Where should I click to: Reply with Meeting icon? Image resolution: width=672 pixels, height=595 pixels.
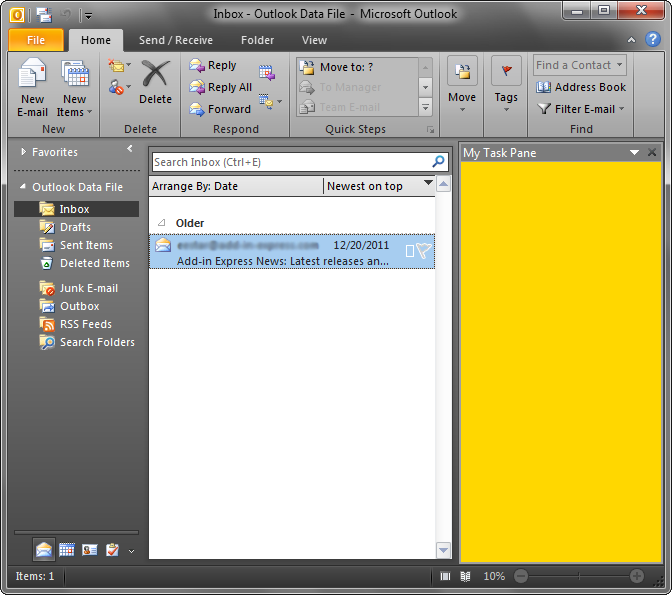click(267, 72)
